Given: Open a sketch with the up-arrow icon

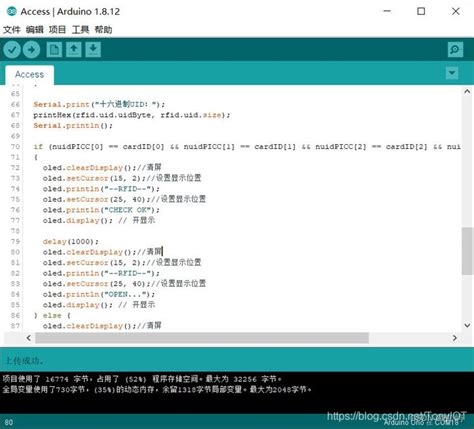Looking at the screenshot, I should coord(73,50).
